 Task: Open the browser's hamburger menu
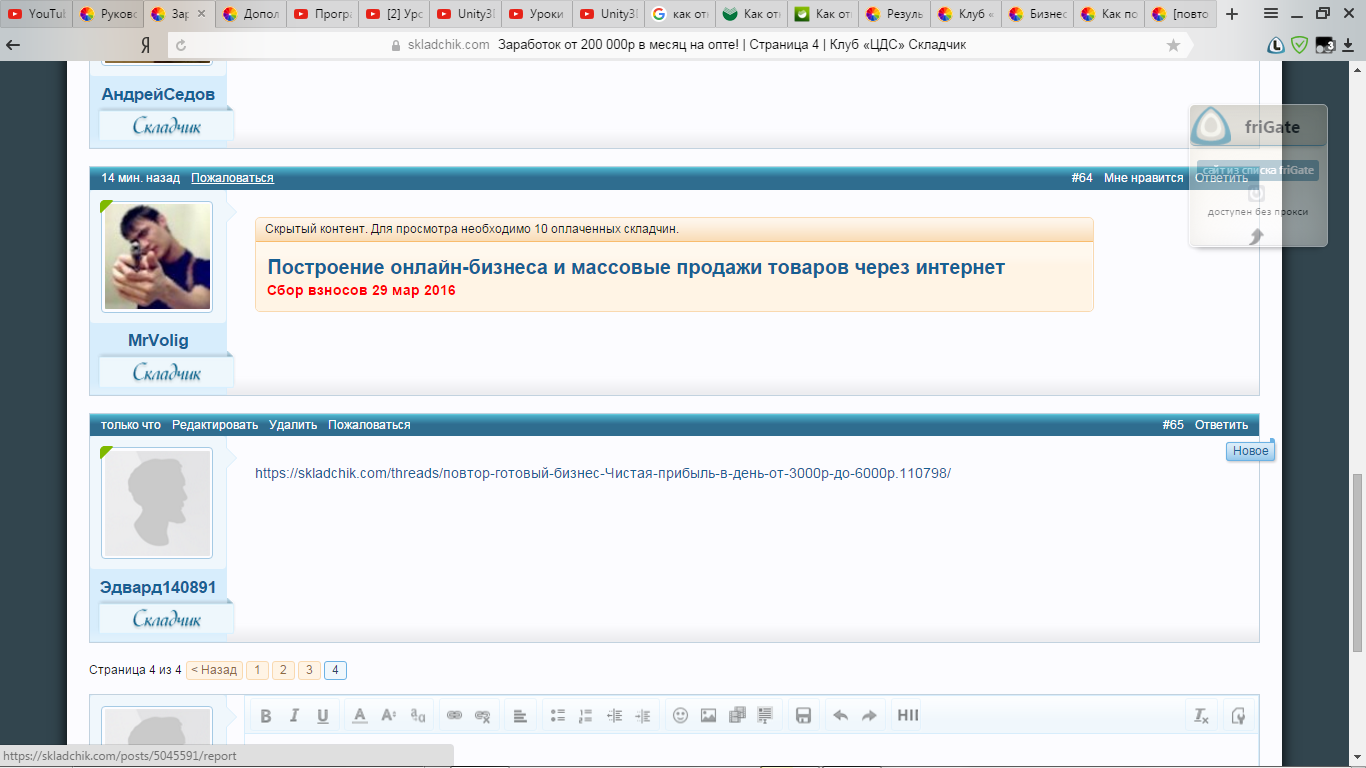[x=1270, y=14]
